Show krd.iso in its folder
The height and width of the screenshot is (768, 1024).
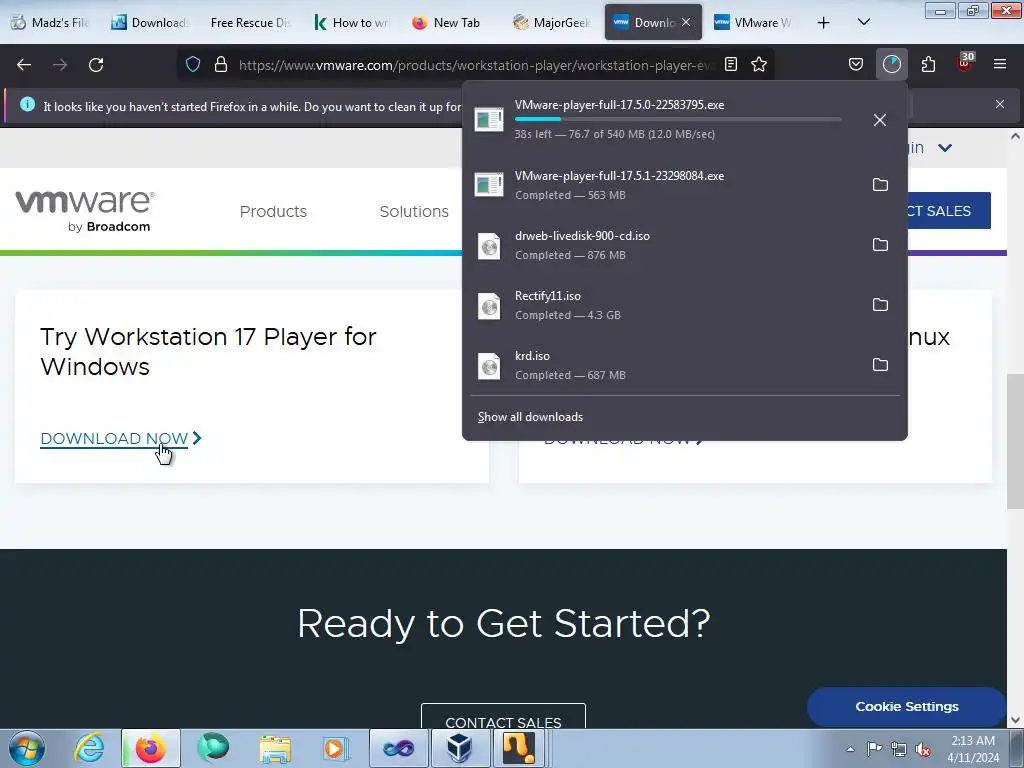pyautogui.click(x=880, y=365)
